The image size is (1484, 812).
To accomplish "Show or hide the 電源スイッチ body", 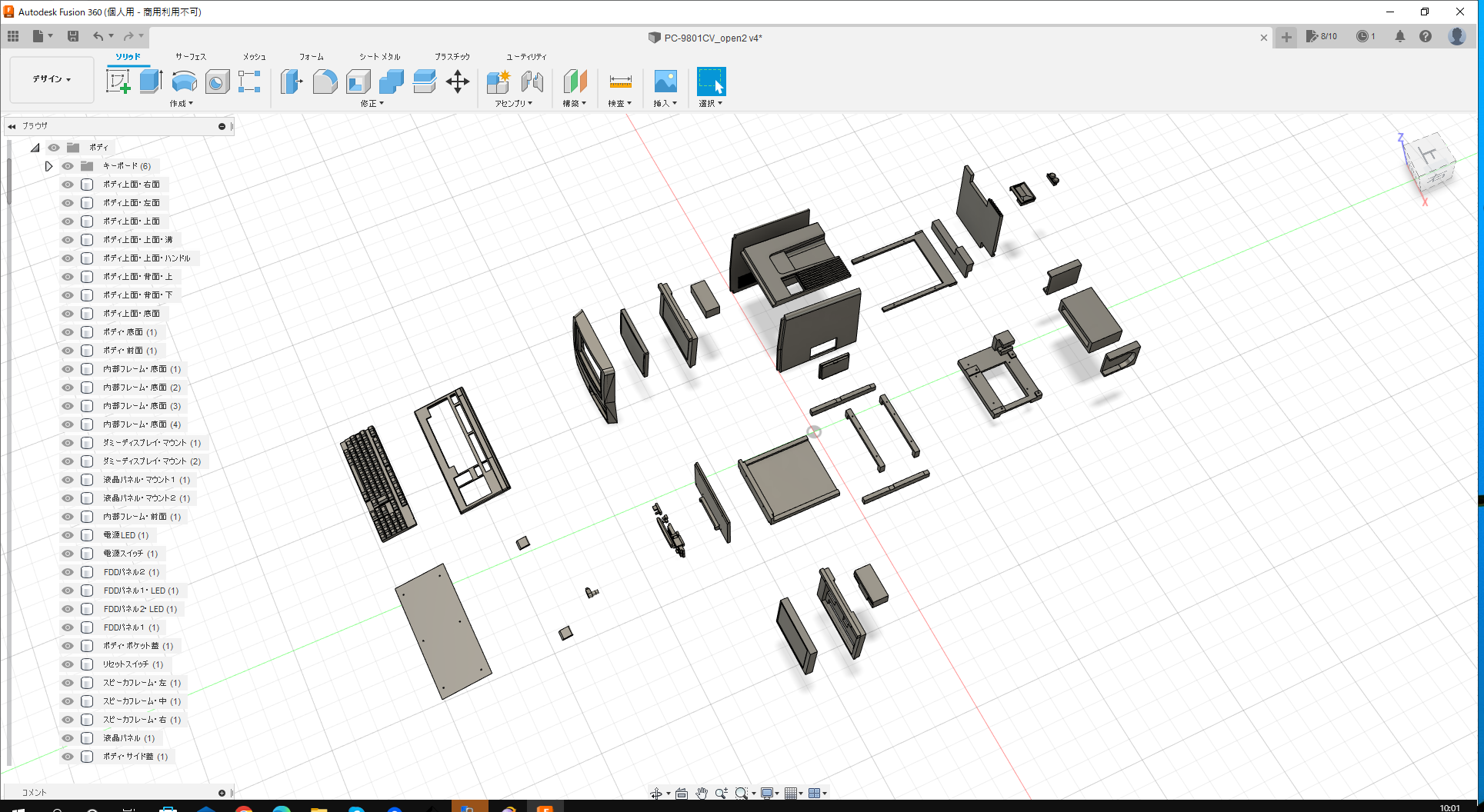I will click(x=68, y=554).
